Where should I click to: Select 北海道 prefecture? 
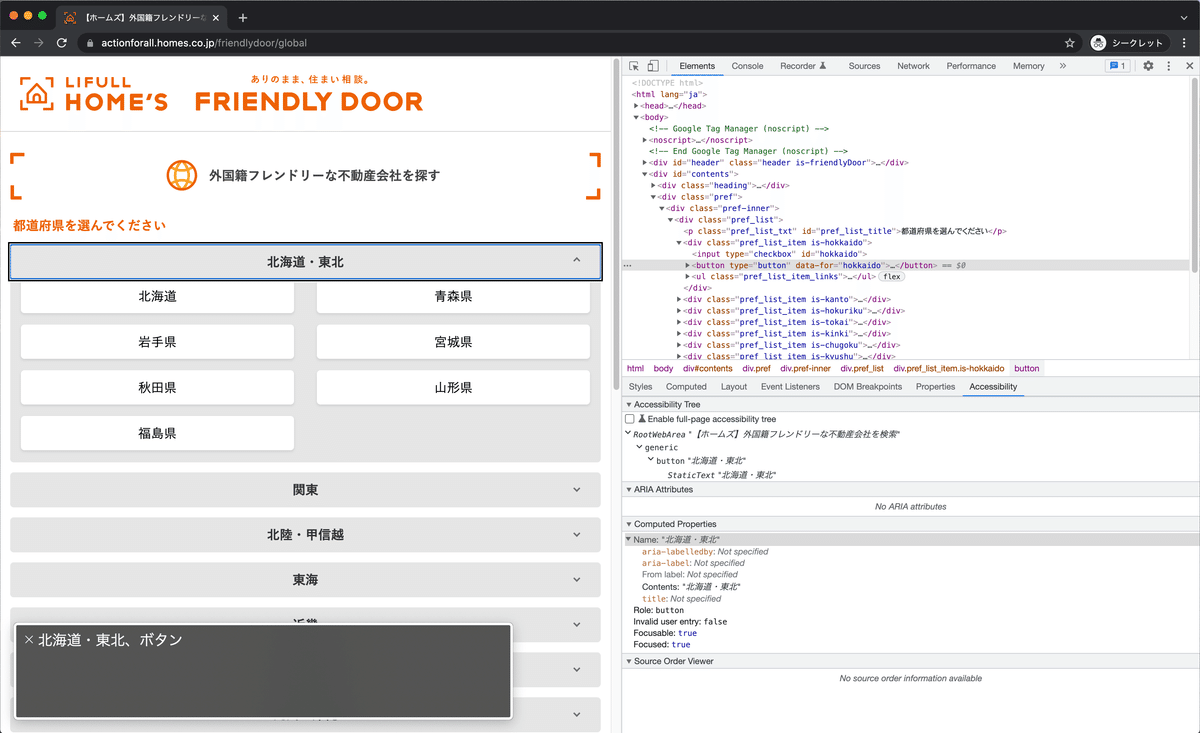coord(157,297)
